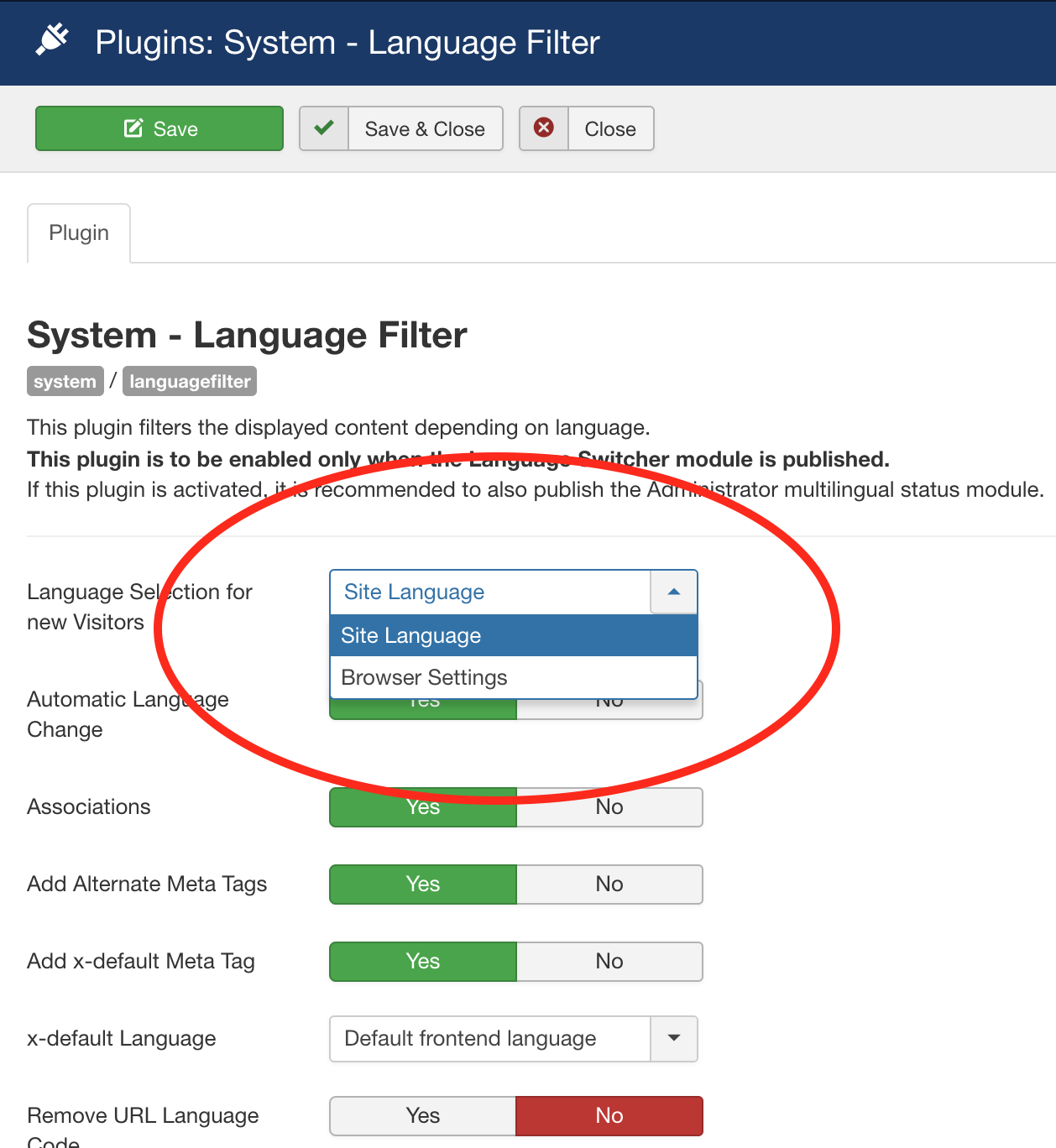Viewport: 1056px width, 1148px height.
Task: Open the x-default Language dropdown arrow
Action: (x=673, y=1039)
